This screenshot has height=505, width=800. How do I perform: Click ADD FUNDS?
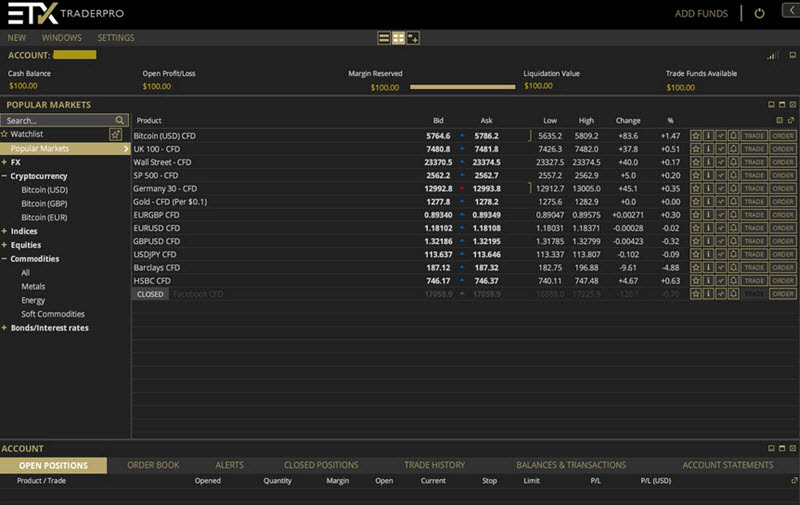click(x=701, y=14)
